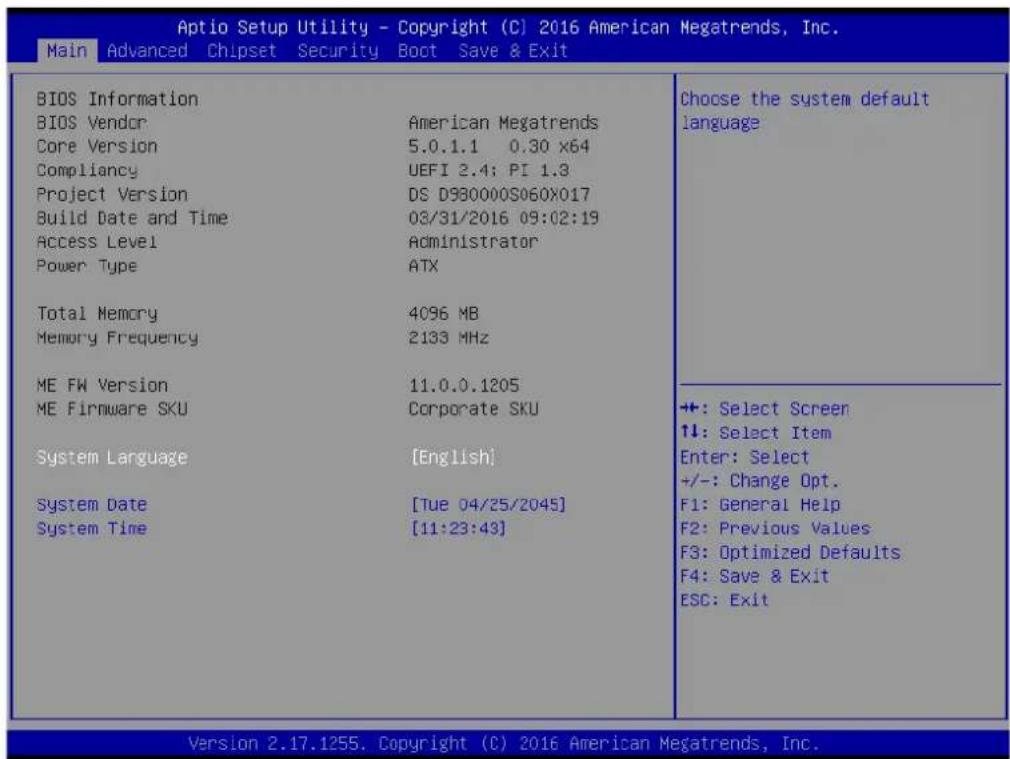Select the System Date label
Viewport: 1010px width, 759px height.
tap(91, 504)
